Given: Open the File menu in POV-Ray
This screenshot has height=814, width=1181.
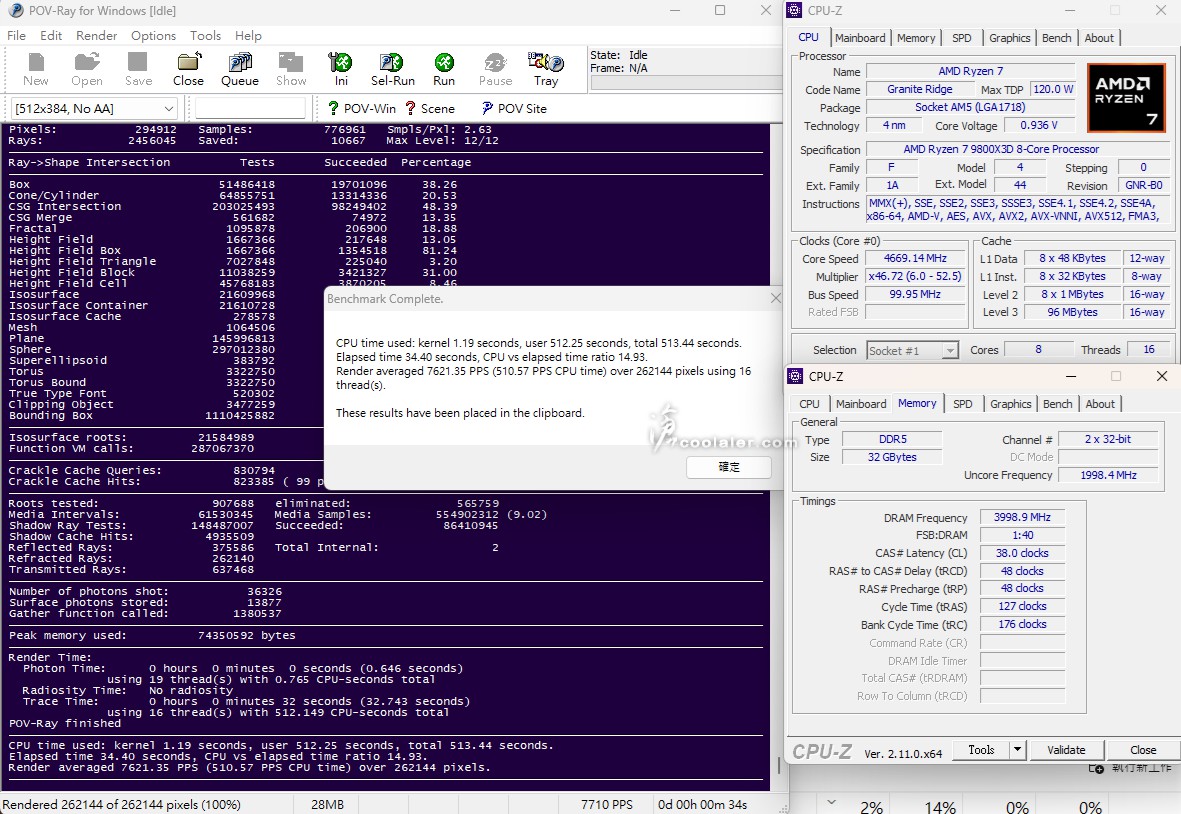Looking at the screenshot, I should 17,35.
